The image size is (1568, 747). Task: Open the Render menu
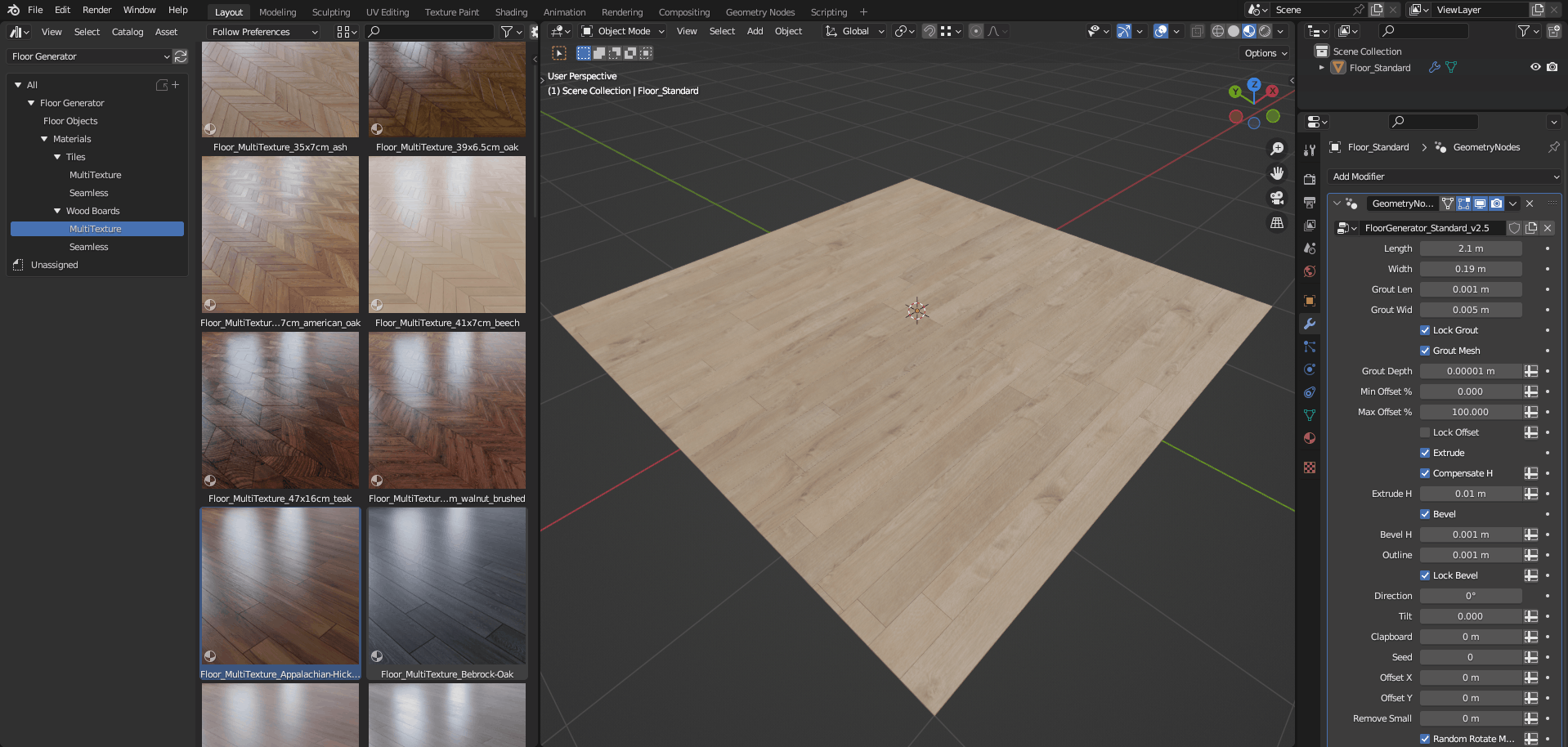tap(96, 10)
